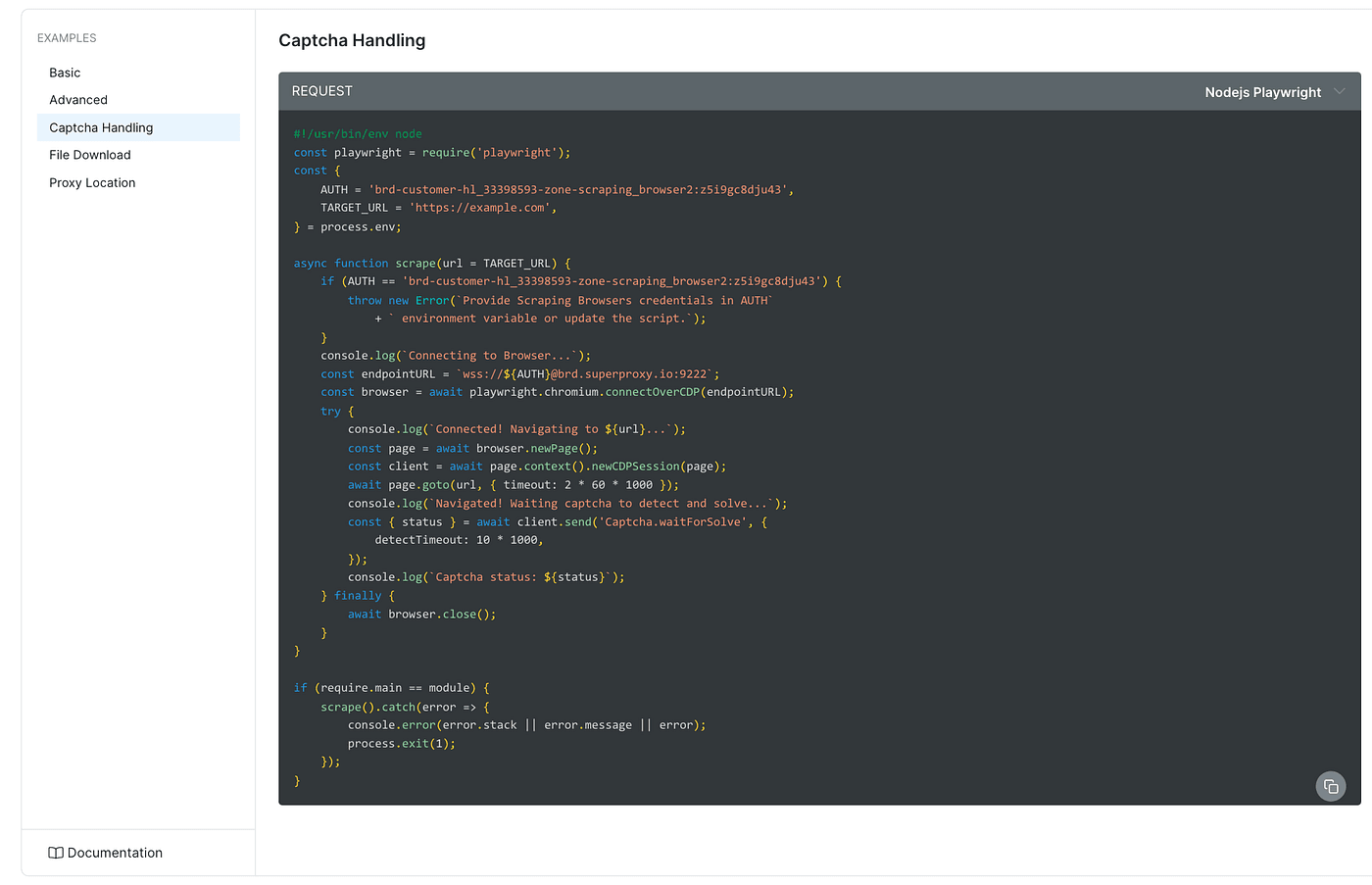The height and width of the screenshot is (885, 1372).
Task: Click the browser.close() line in code
Action: tap(421, 615)
